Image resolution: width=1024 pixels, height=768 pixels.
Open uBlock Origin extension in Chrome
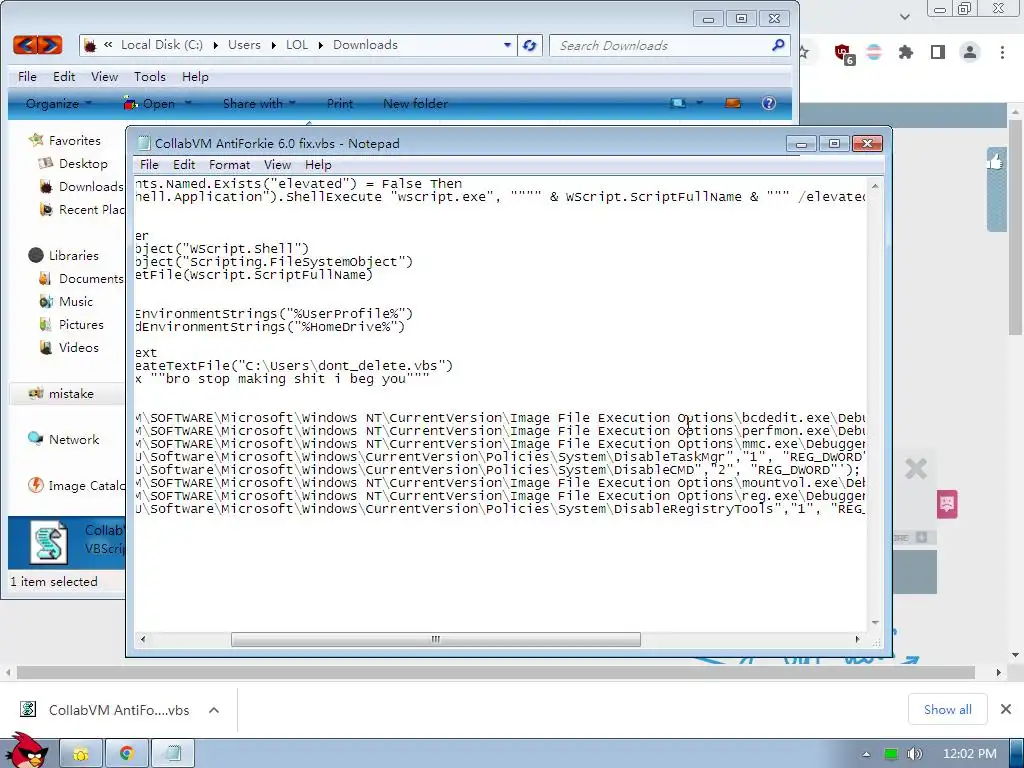point(844,53)
